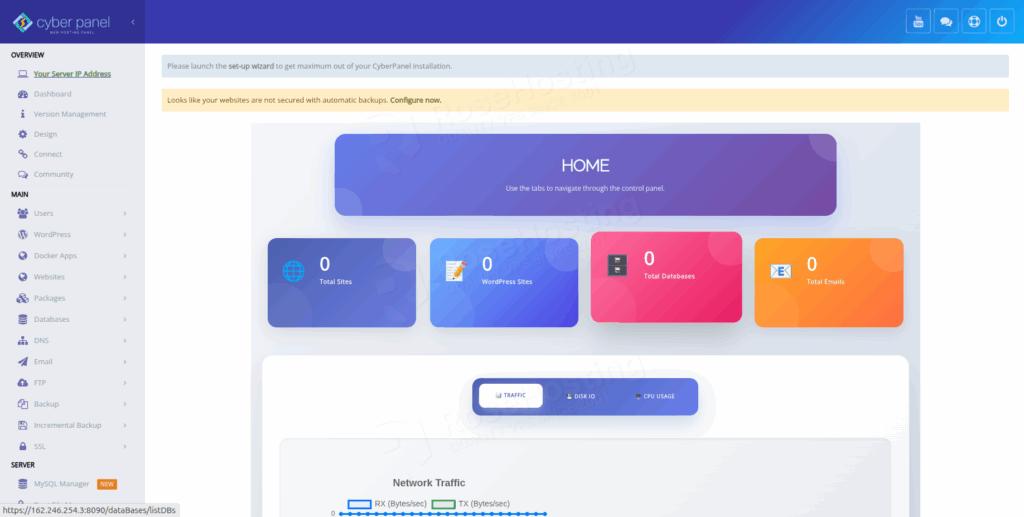The image size is (1024, 517).
Task: Switch to the TRAFFIC tab
Action: click(511, 396)
